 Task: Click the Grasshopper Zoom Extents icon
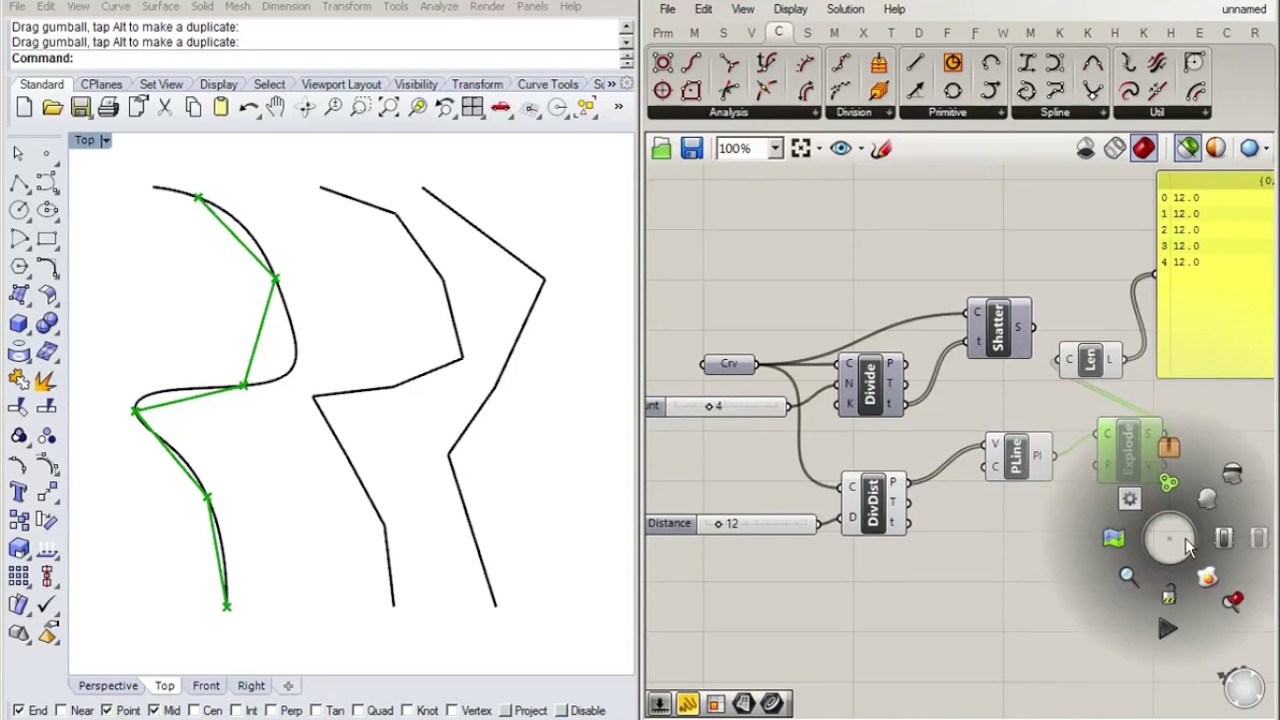pos(800,149)
